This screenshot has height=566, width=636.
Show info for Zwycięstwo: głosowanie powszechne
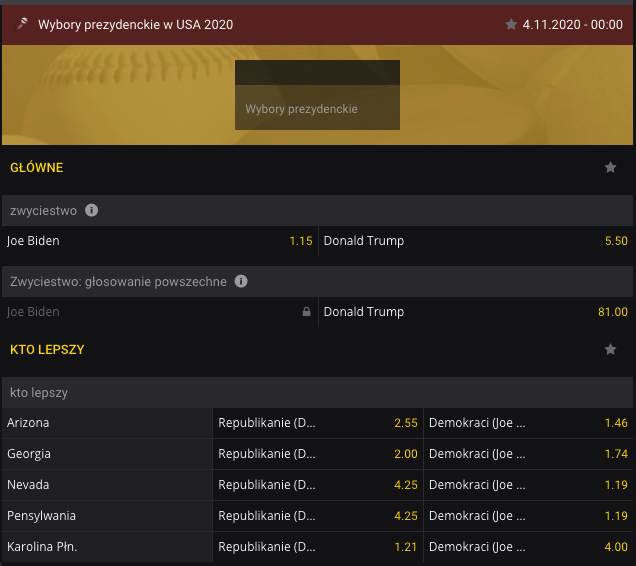point(240,281)
